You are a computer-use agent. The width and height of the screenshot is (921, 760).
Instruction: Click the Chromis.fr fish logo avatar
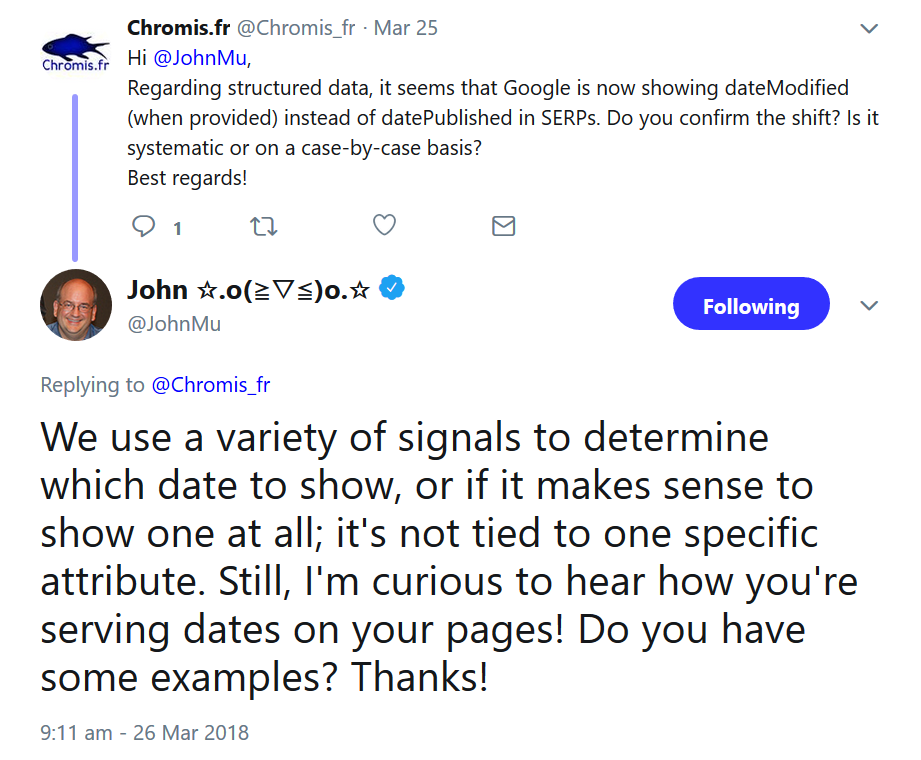click(75, 52)
